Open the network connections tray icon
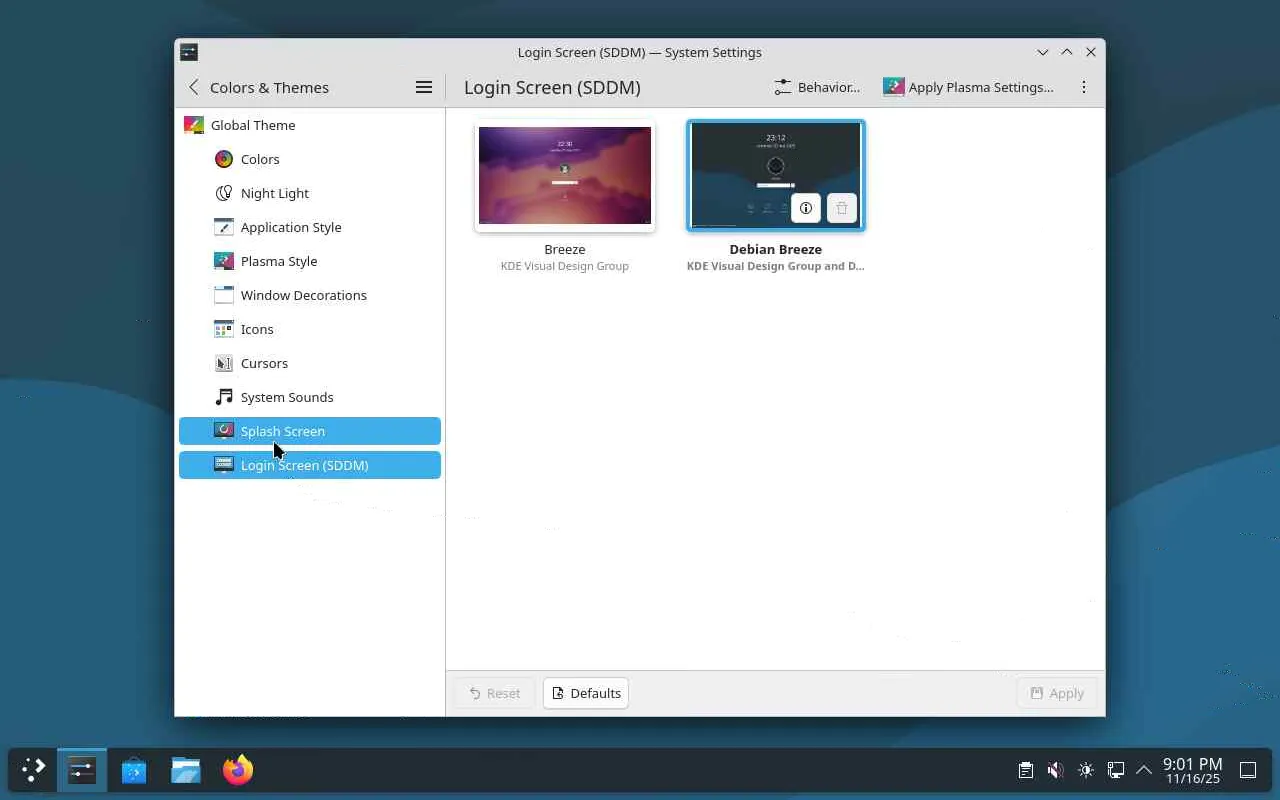Image resolution: width=1280 pixels, height=800 pixels. point(1116,770)
